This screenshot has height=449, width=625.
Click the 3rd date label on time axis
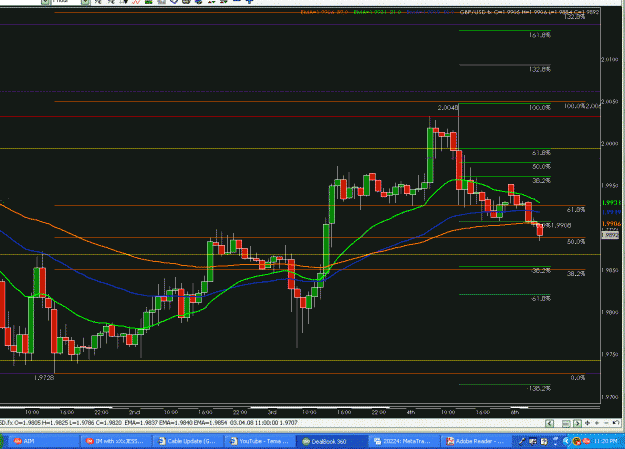click(x=272, y=412)
